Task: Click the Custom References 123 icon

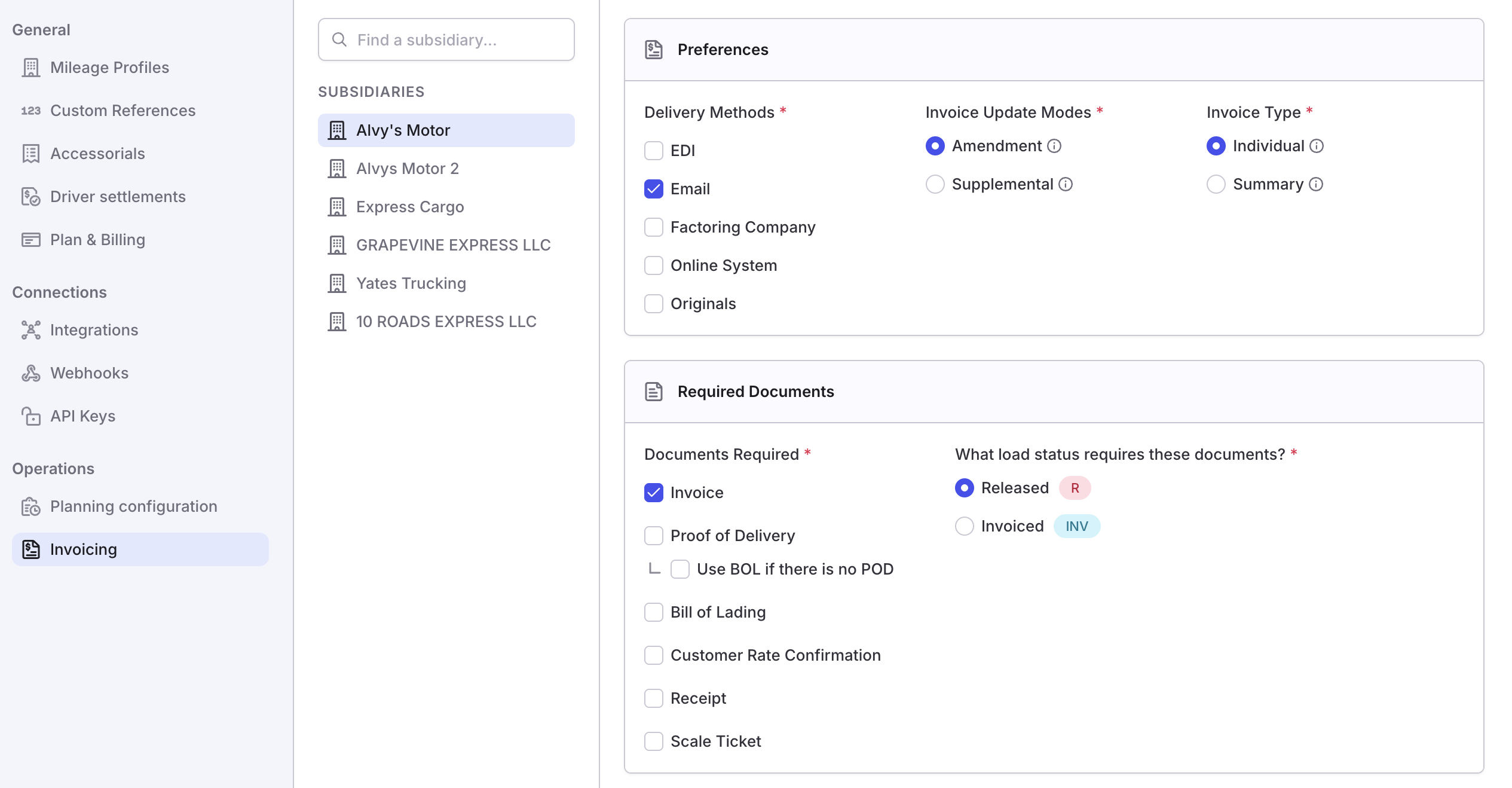Action: click(x=31, y=111)
